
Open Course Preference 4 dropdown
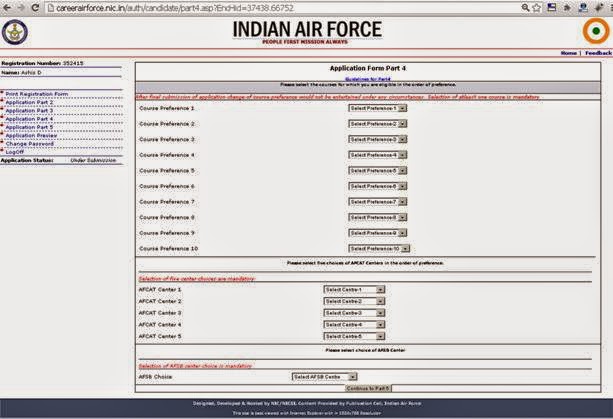tap(378, 155)
